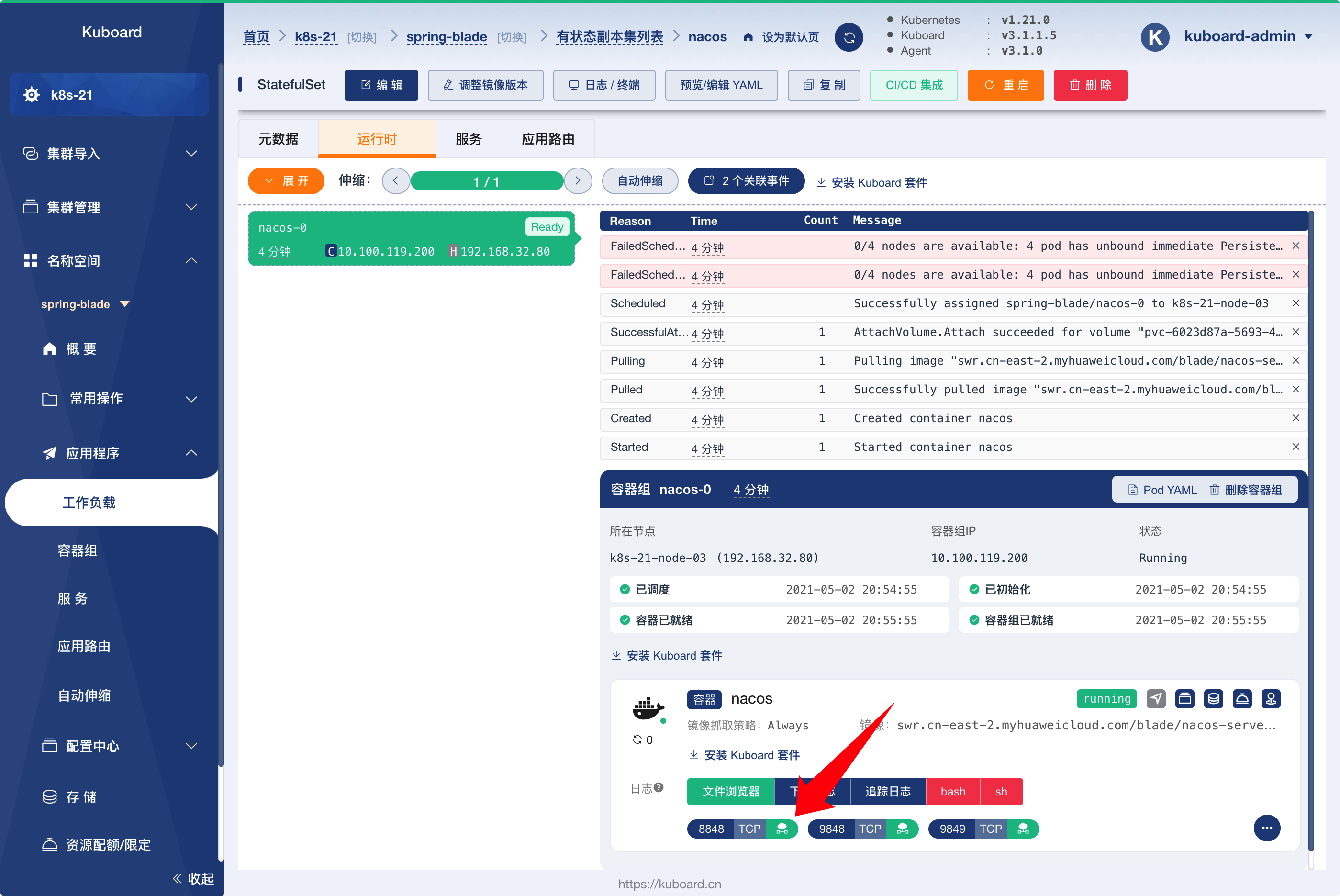Click the 首页 breadcrumb link
This screenshot has width=1340, height=896.
pyautogui.click(x=256, y=37)
